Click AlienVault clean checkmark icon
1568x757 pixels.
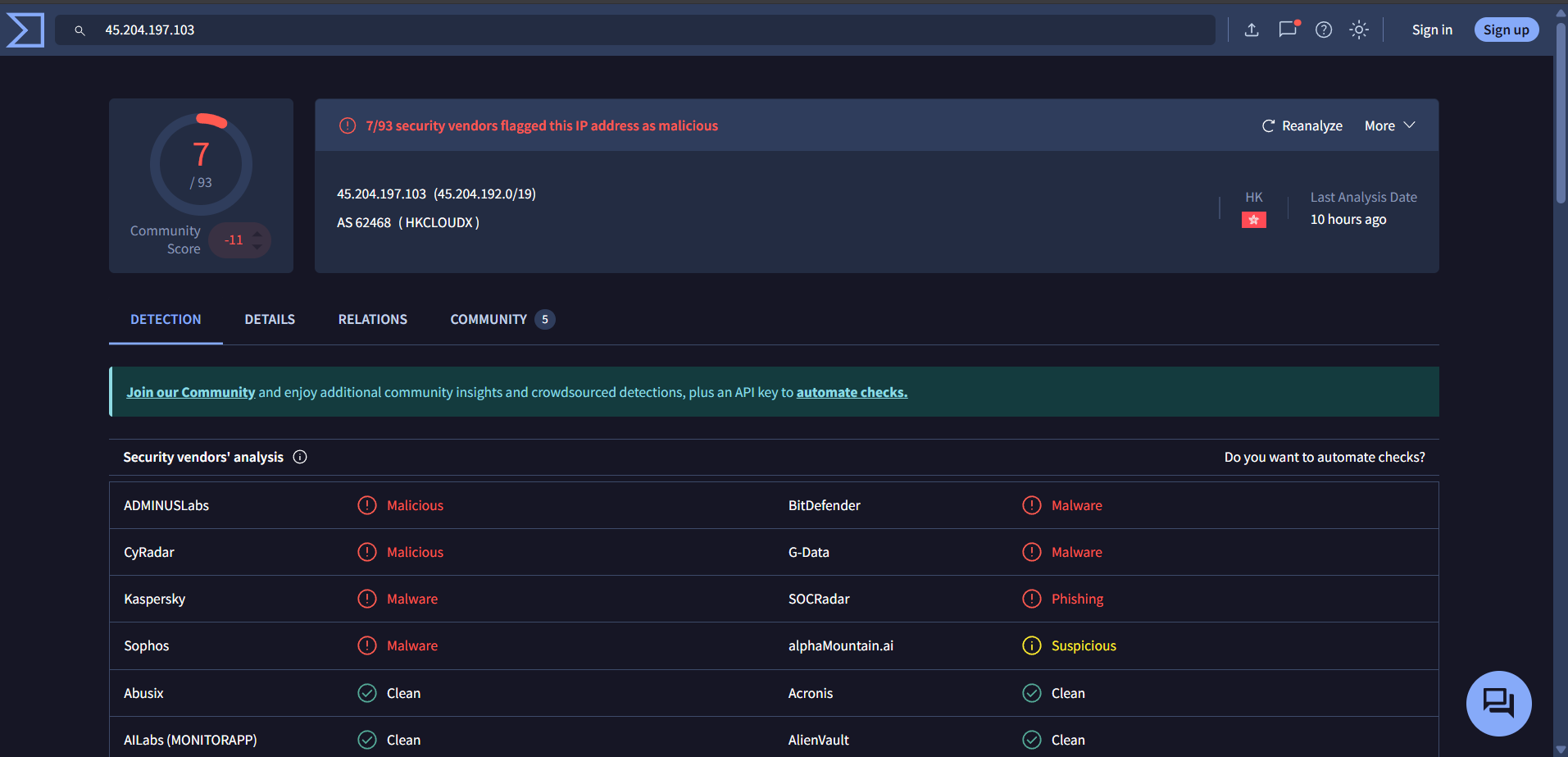1032,740
